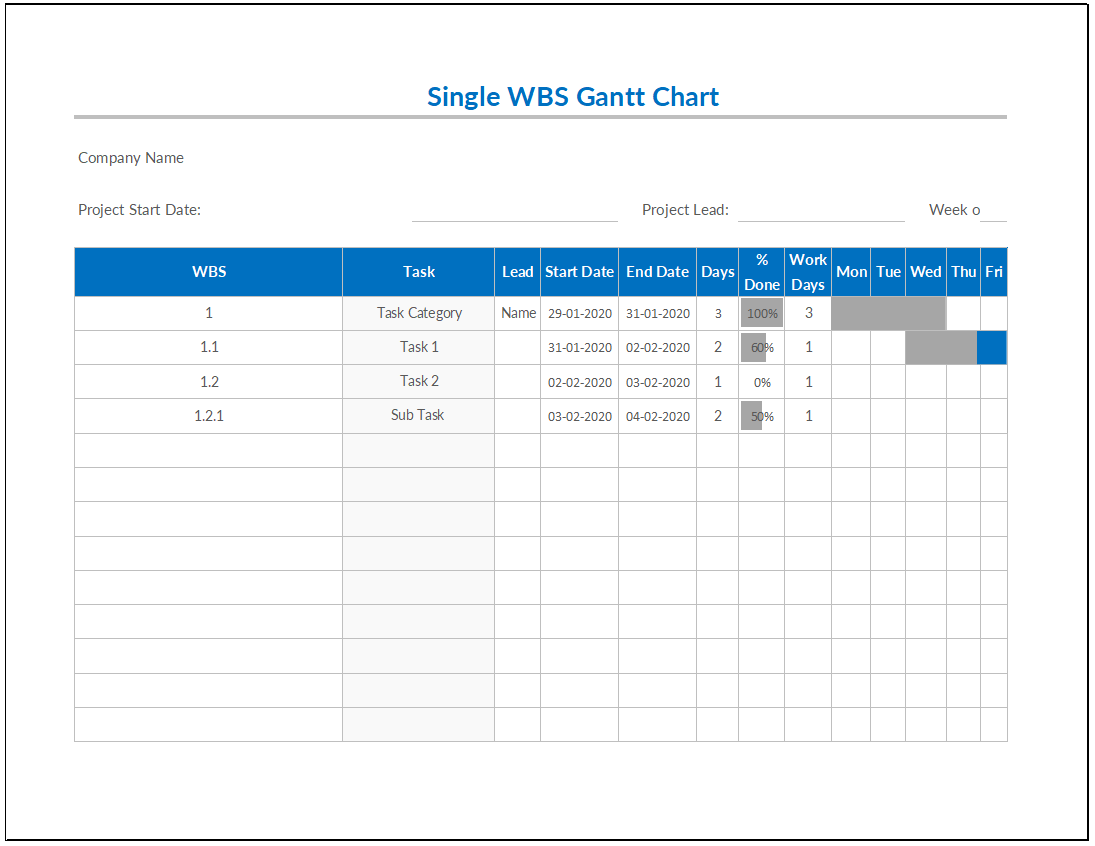Click the Start Date column header

(579, 272)
